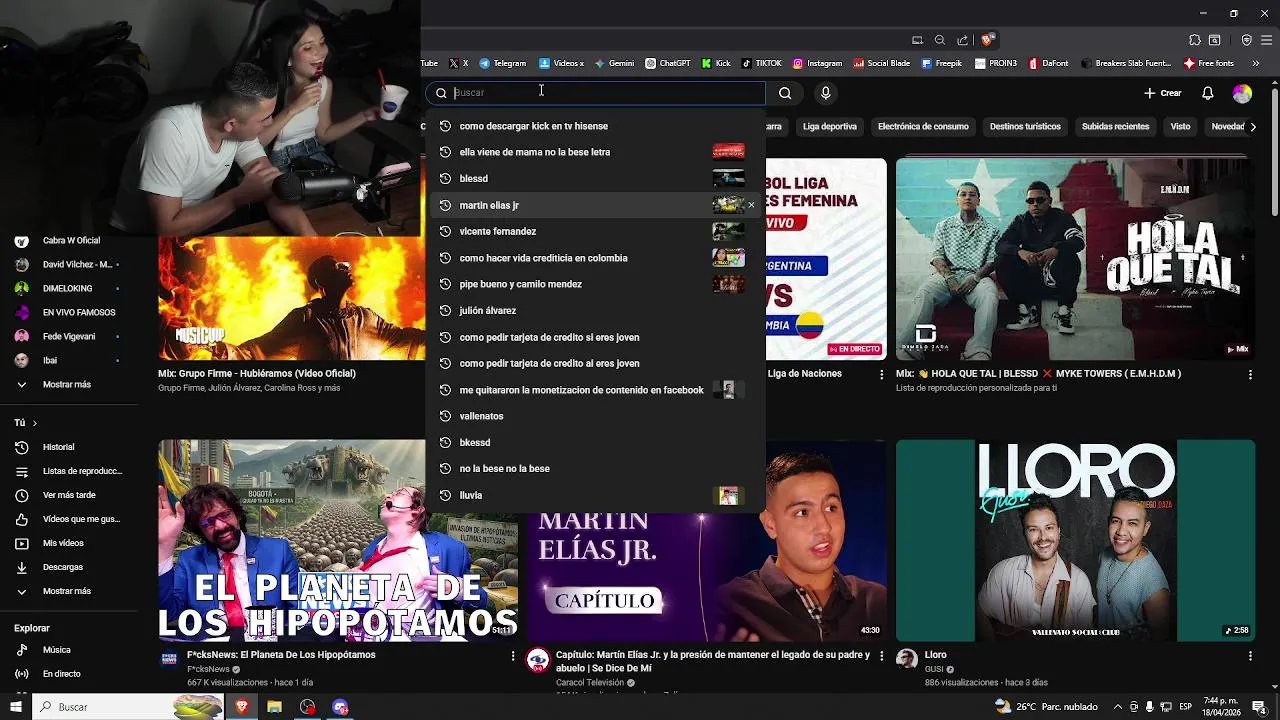Image resolution: width=1280 pixels, height=720 pixels.
Task: Open the Windows Start menu
Action: [16, 707]
